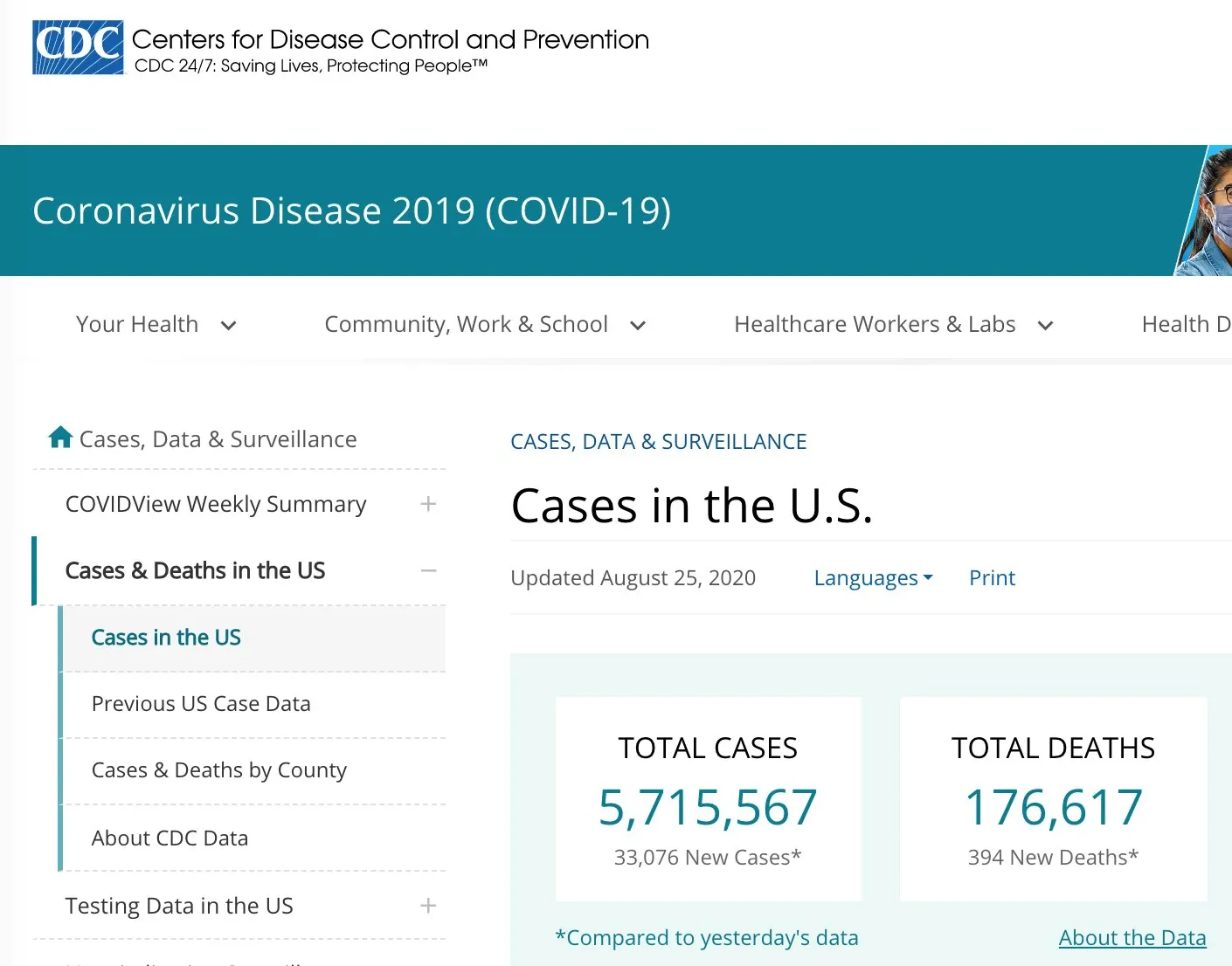Open the Your Health dropdown menu

pos(156,325)
